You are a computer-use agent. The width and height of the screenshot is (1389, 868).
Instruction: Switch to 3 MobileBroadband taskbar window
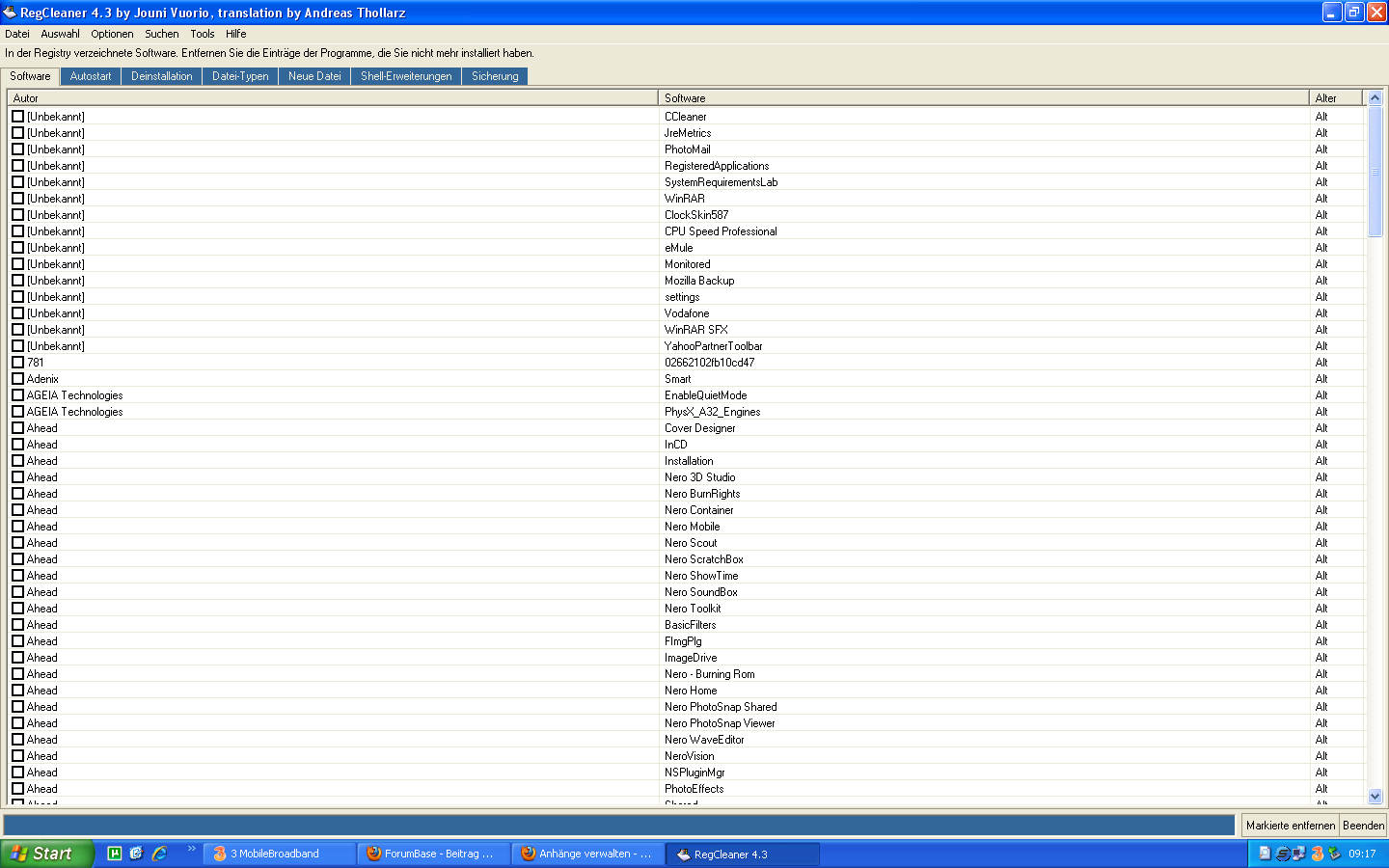pos(280,854)
